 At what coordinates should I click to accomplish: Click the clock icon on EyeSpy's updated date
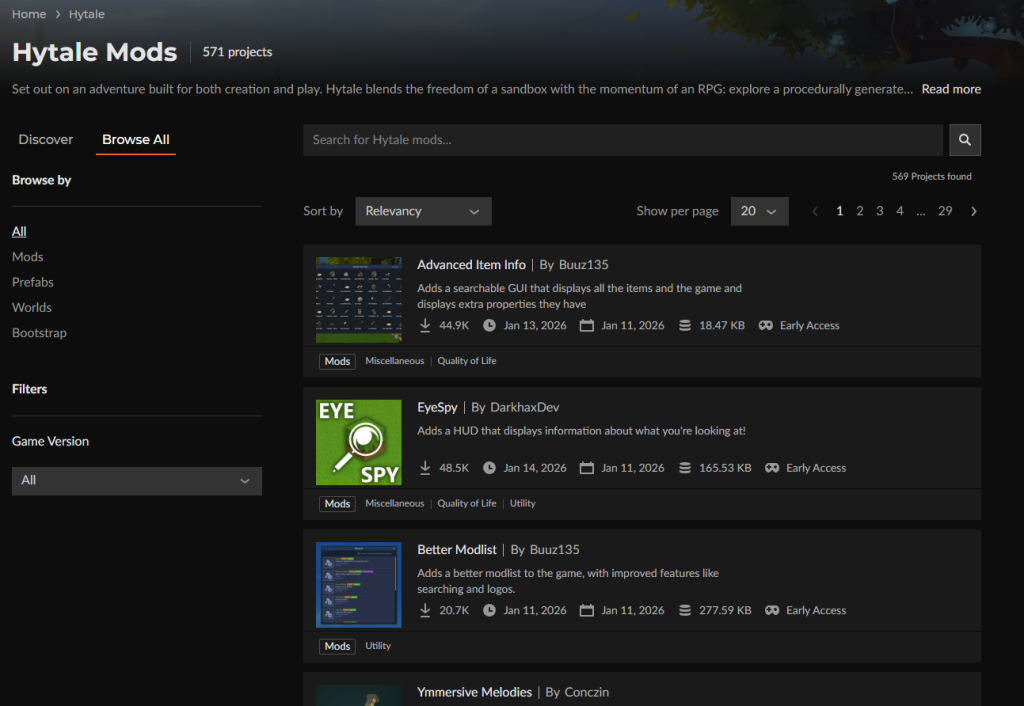pyautogui.click(x=489, y=467)
